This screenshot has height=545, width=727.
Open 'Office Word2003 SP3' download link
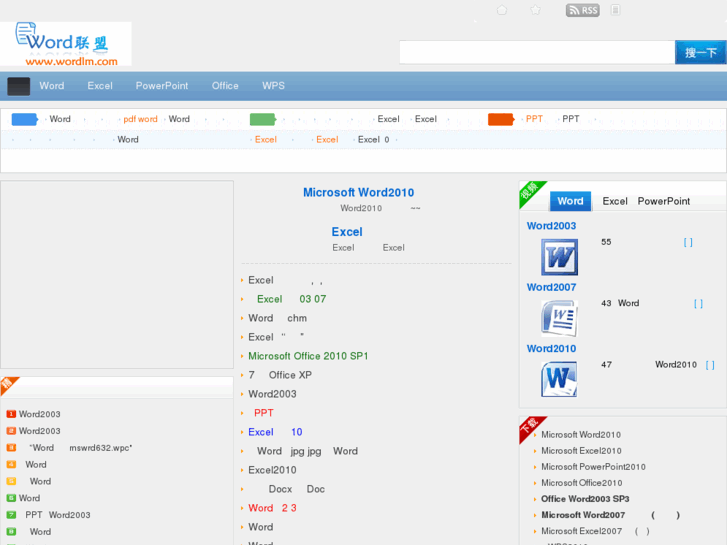(x=585, y=499)
